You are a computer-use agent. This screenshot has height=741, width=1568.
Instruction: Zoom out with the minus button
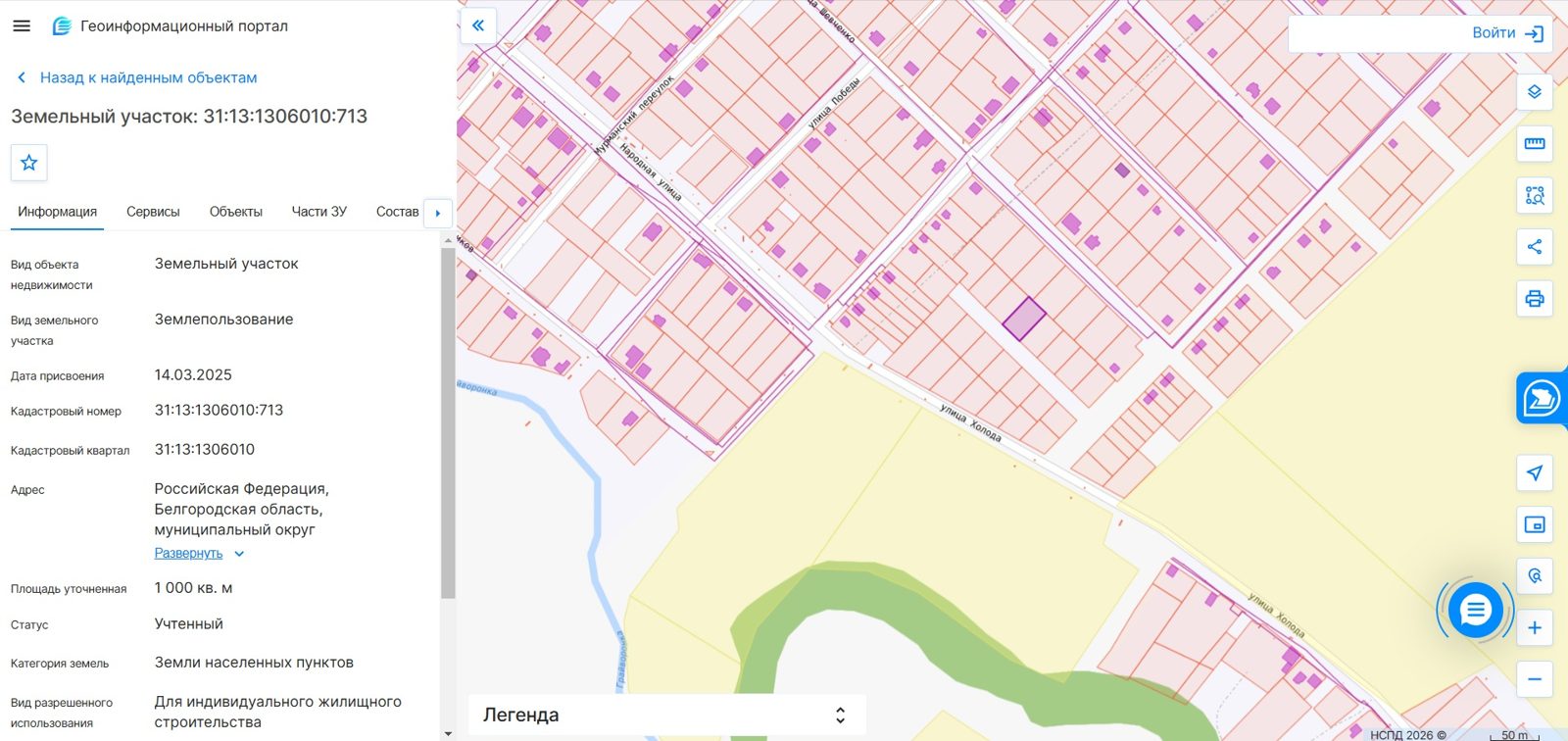(x=1535, y=679)
